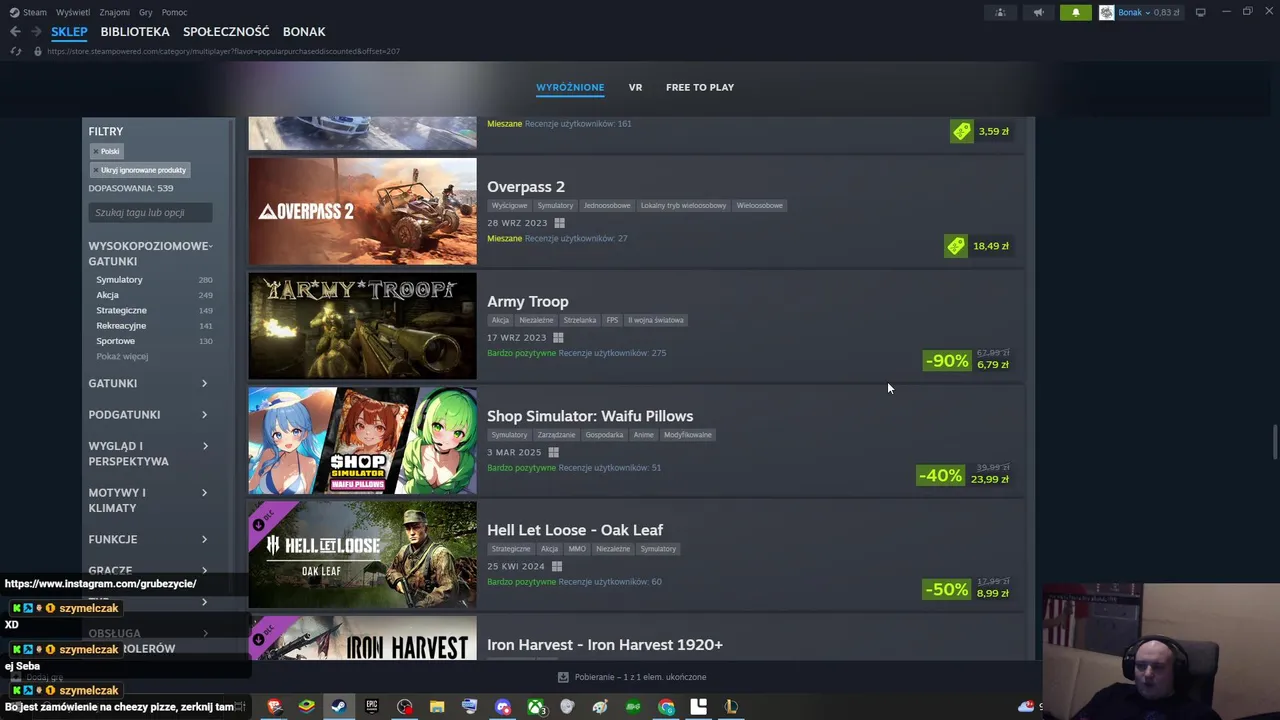Open the Znajomi menu
This screenshot has width=1280, height=720.
(115, 12)
